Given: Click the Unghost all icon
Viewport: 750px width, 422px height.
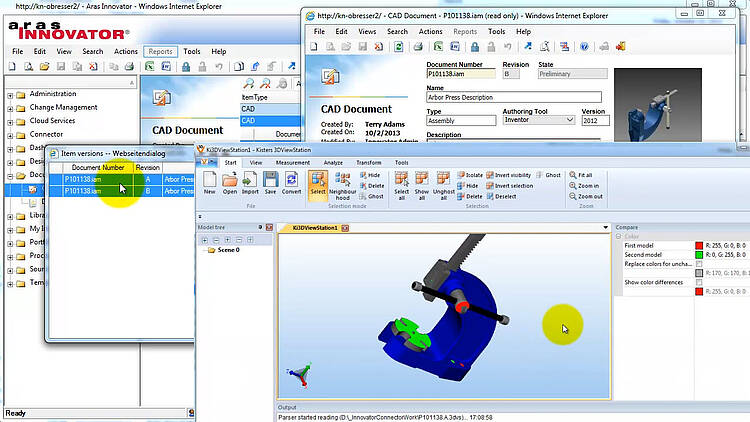Looking at the screenshot, I should point(443,186).
